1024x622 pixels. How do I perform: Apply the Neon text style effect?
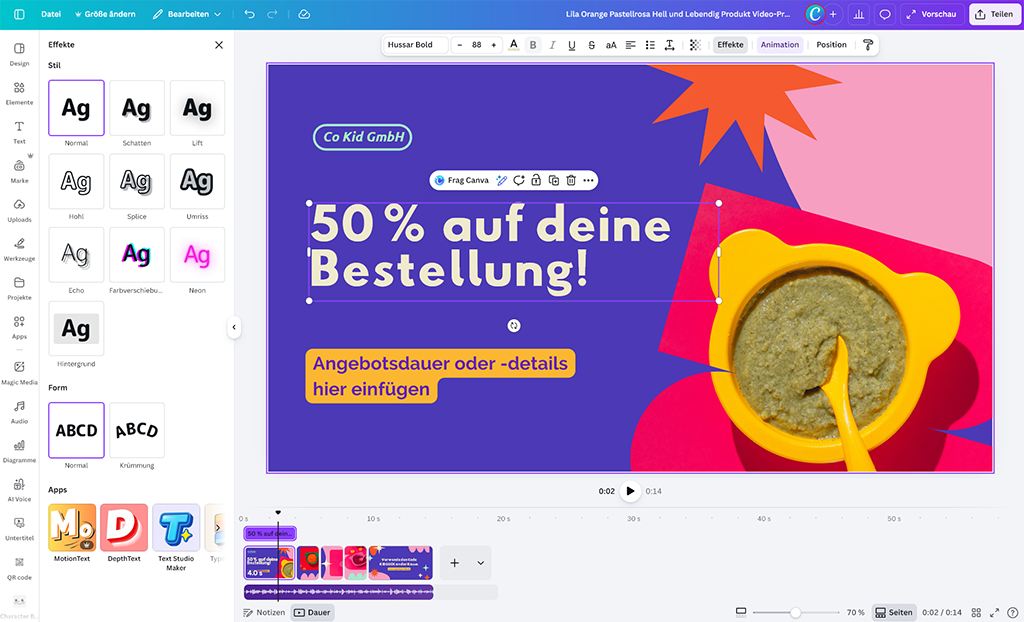click(x=197, y=255)
